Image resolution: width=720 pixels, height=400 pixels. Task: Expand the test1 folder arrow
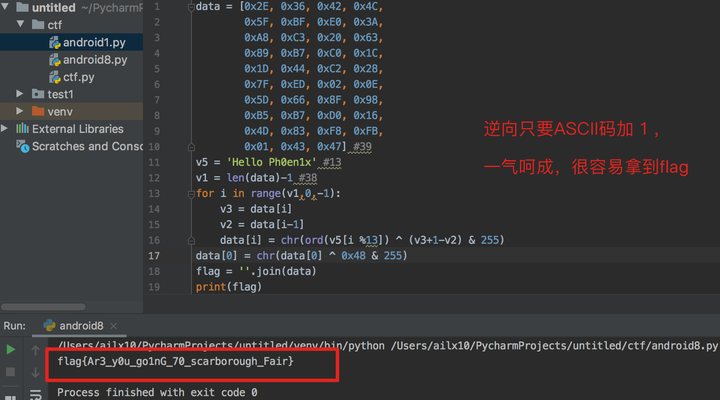click(x=20, y=94)
